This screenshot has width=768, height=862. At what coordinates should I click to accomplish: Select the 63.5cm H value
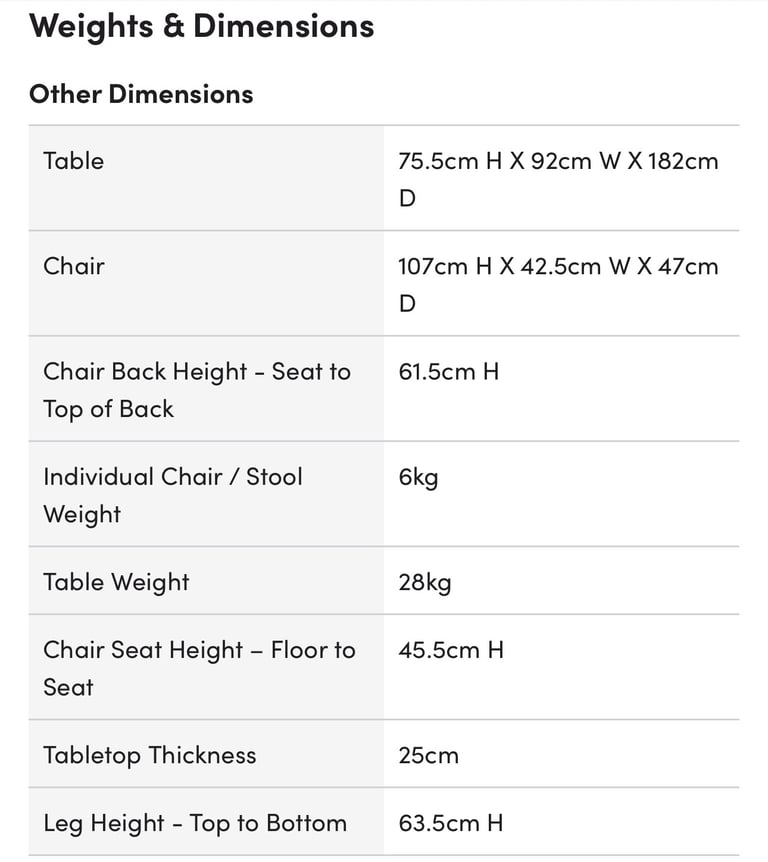pyautogui.click(x=451, y=823)
